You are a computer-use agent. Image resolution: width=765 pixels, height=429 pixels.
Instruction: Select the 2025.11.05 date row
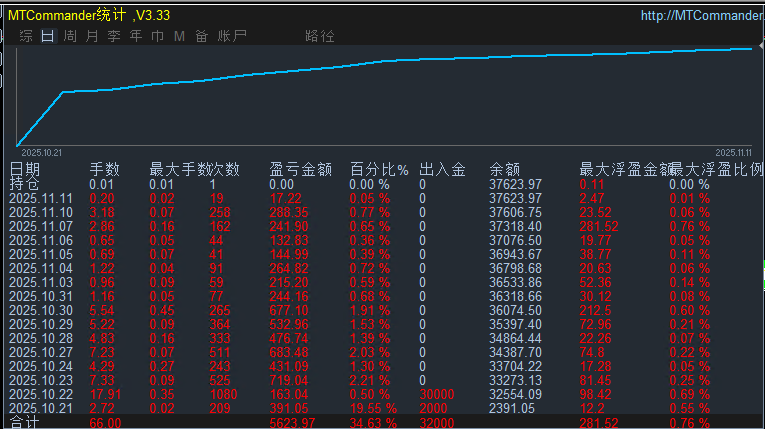pos(41,255)
